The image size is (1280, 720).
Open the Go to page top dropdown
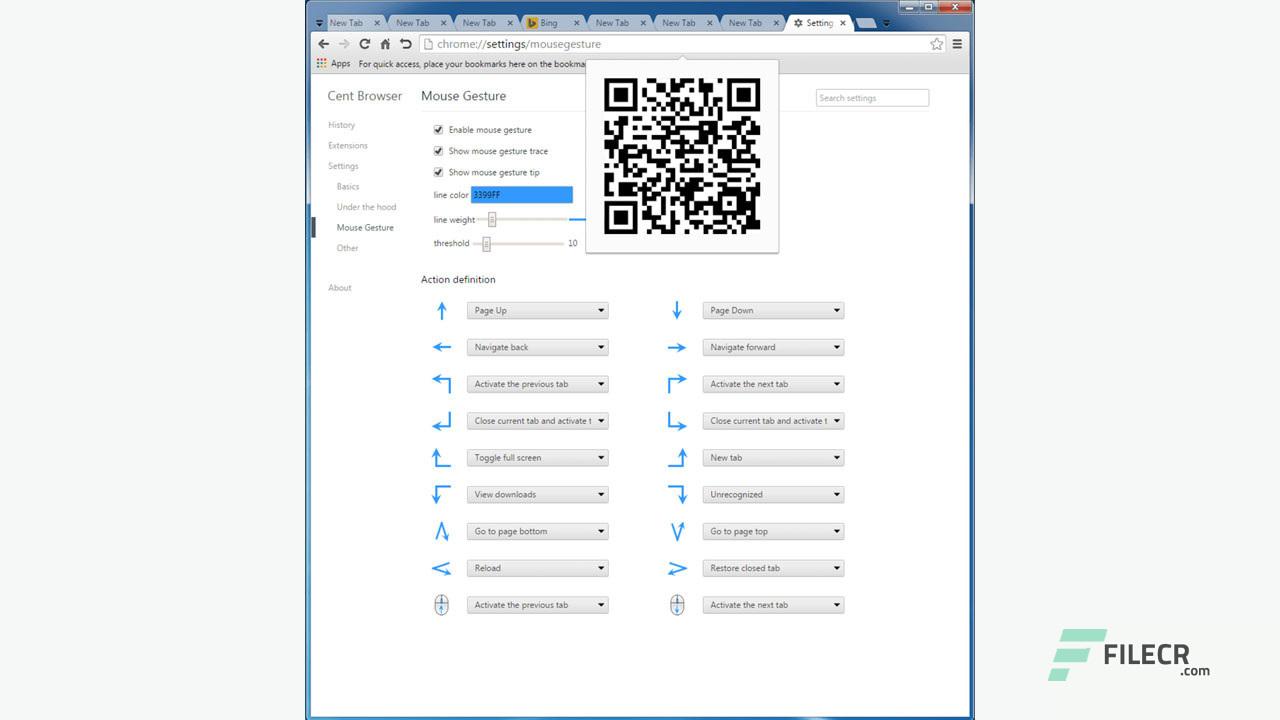[773, 531]
